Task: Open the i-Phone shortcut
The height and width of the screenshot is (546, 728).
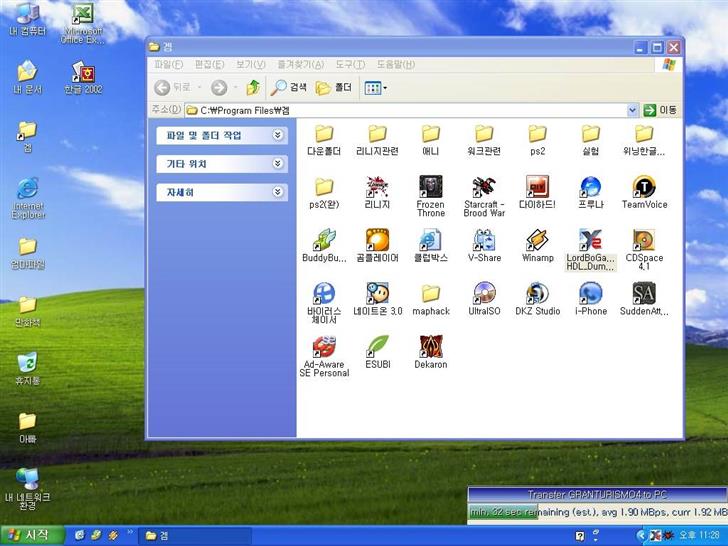Action: [x=591, y=299]
